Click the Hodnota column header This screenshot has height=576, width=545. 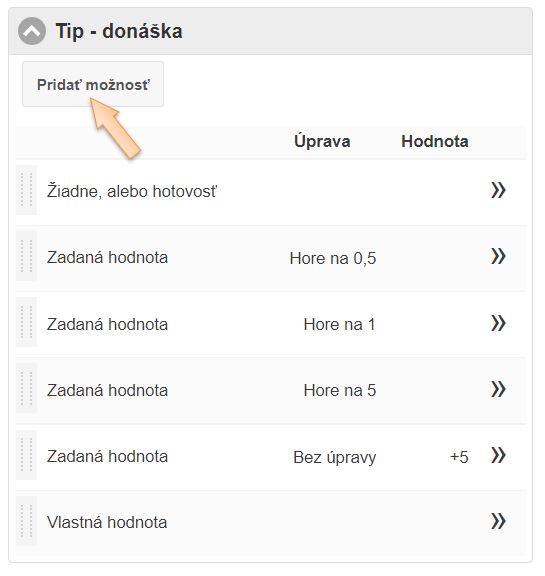(x=435, y=141)
